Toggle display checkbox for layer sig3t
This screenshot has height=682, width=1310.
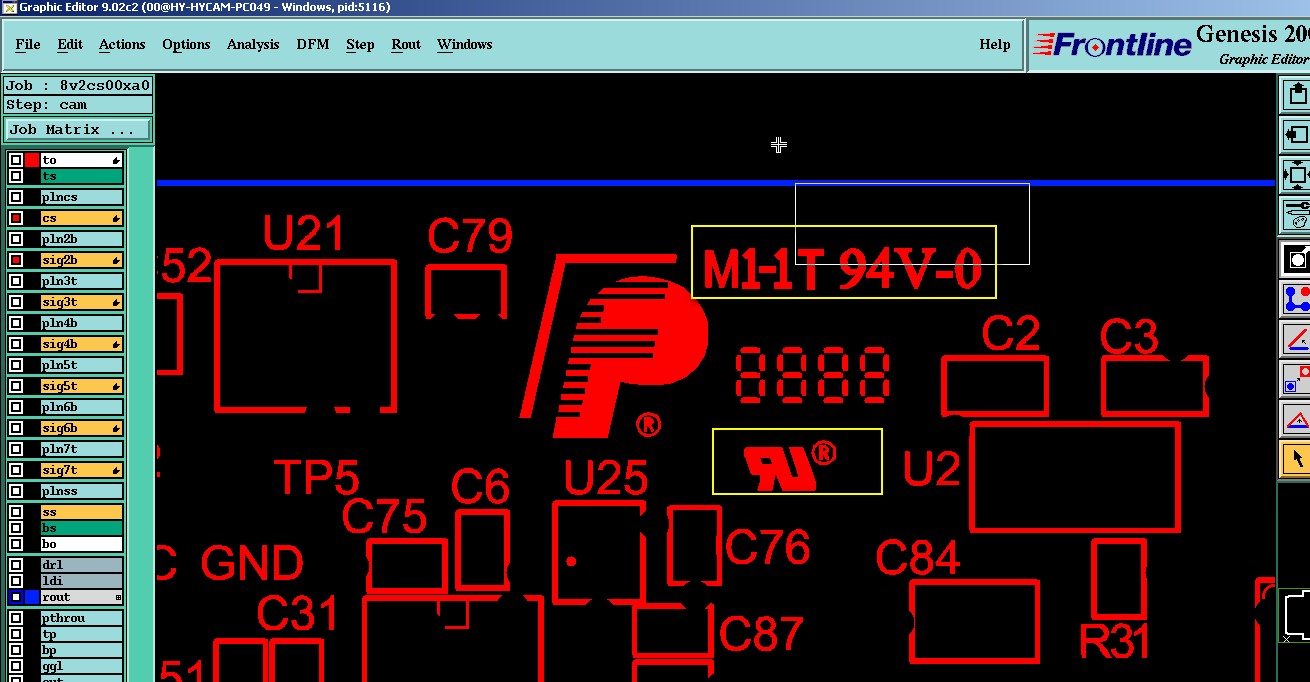pos(16,302)
